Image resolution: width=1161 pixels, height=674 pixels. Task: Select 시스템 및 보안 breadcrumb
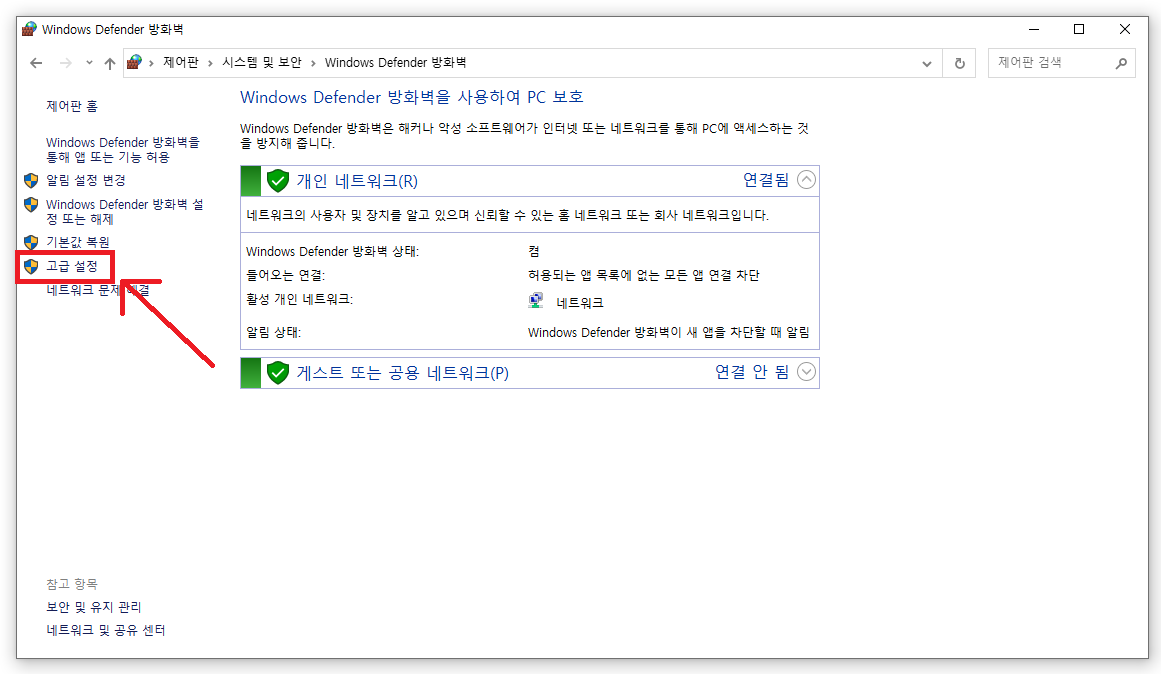point(262,62)
